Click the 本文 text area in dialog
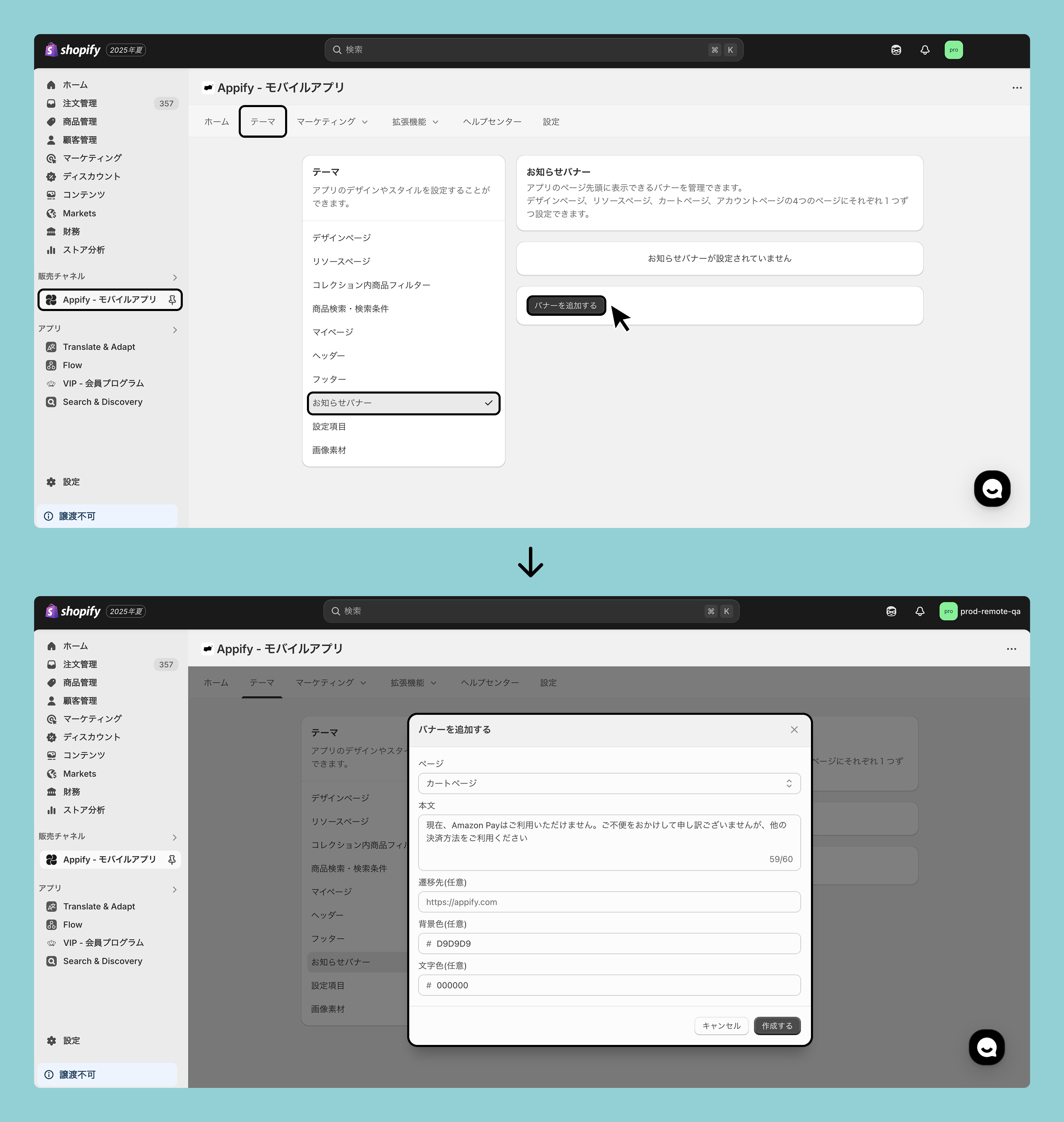 point(609,842)
